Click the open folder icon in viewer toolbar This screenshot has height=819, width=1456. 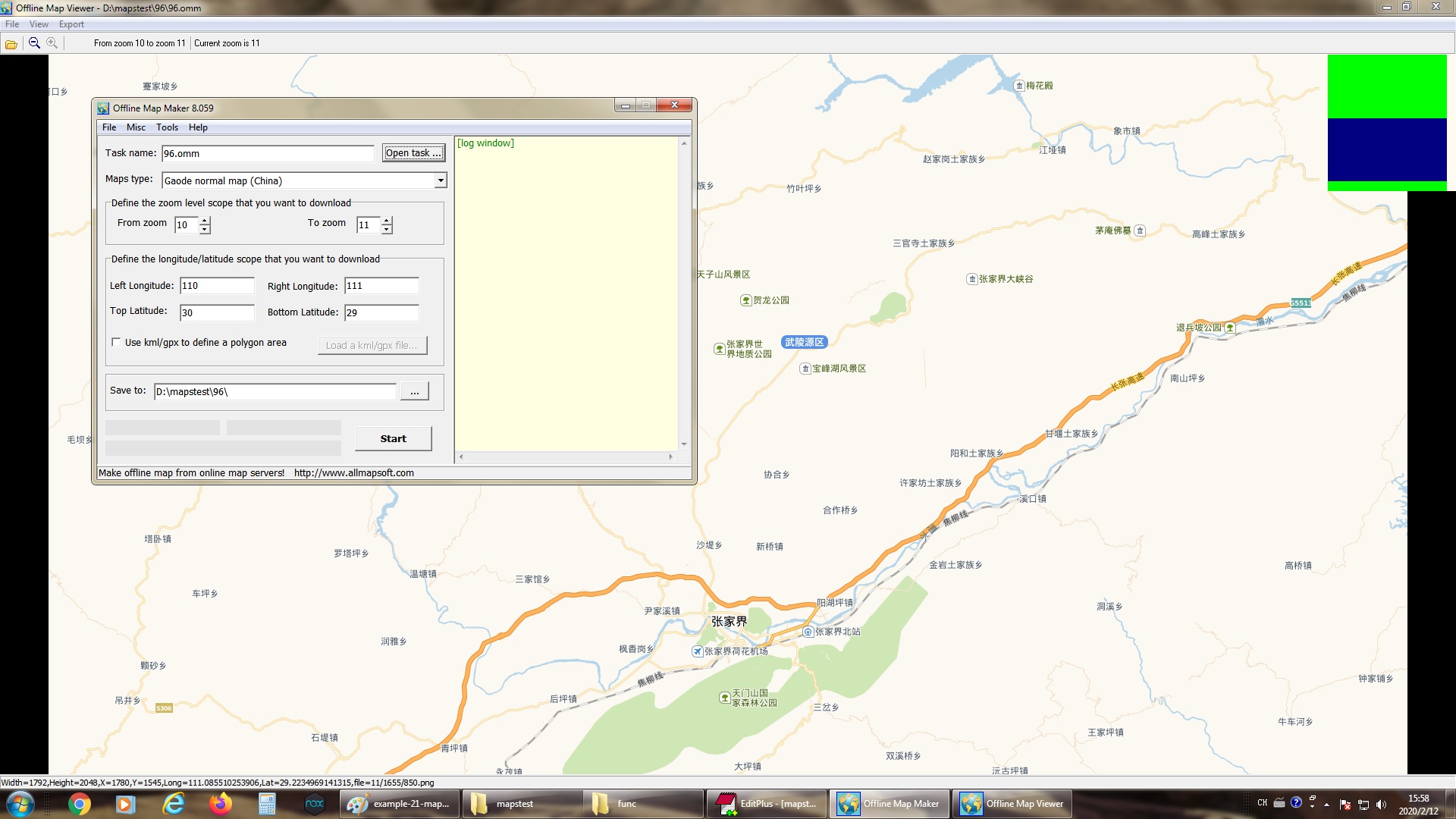[x=11, y=44]
